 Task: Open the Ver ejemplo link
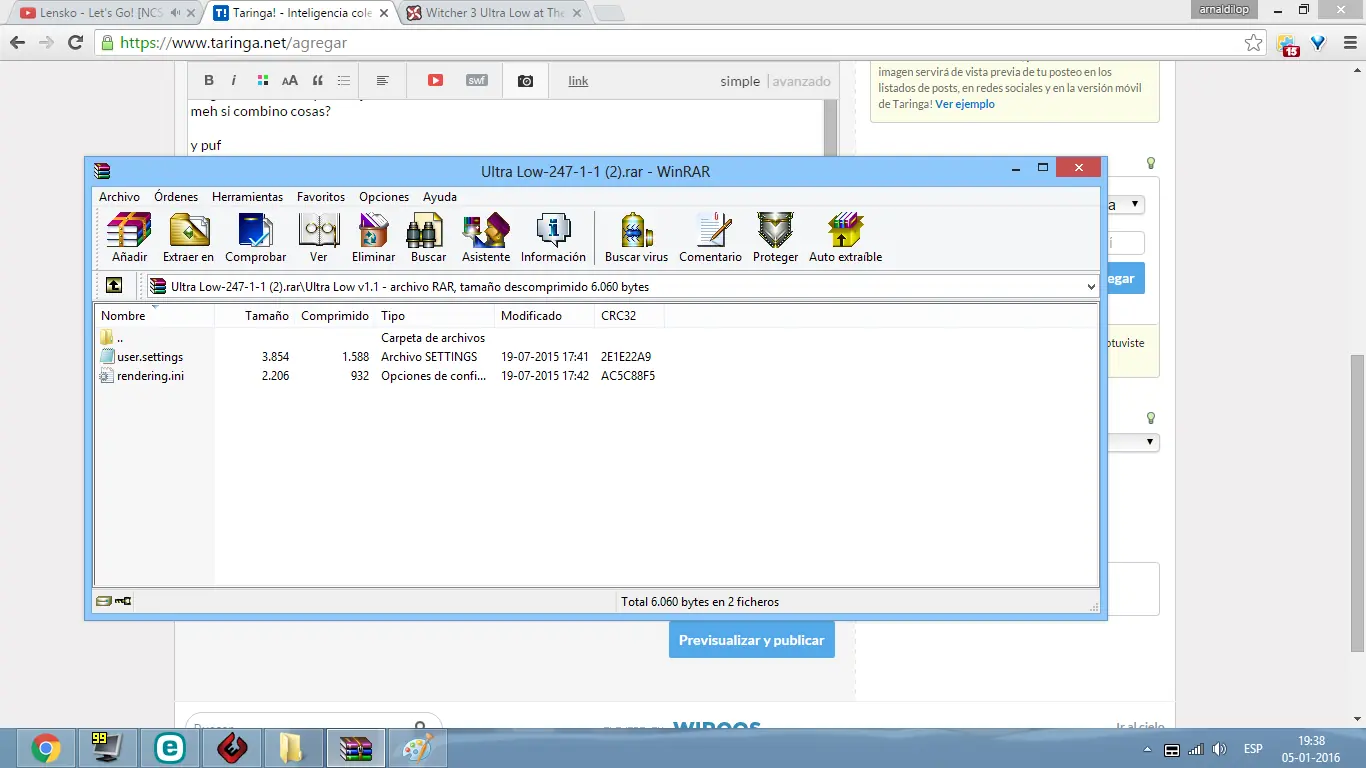click(965, 104)
